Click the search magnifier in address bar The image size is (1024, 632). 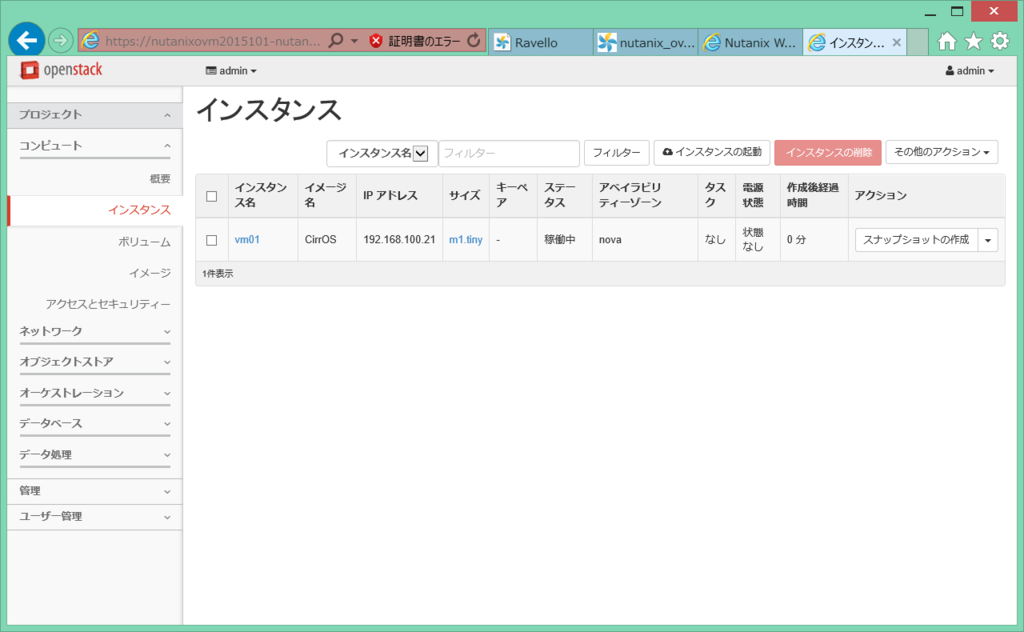[336, 41]
